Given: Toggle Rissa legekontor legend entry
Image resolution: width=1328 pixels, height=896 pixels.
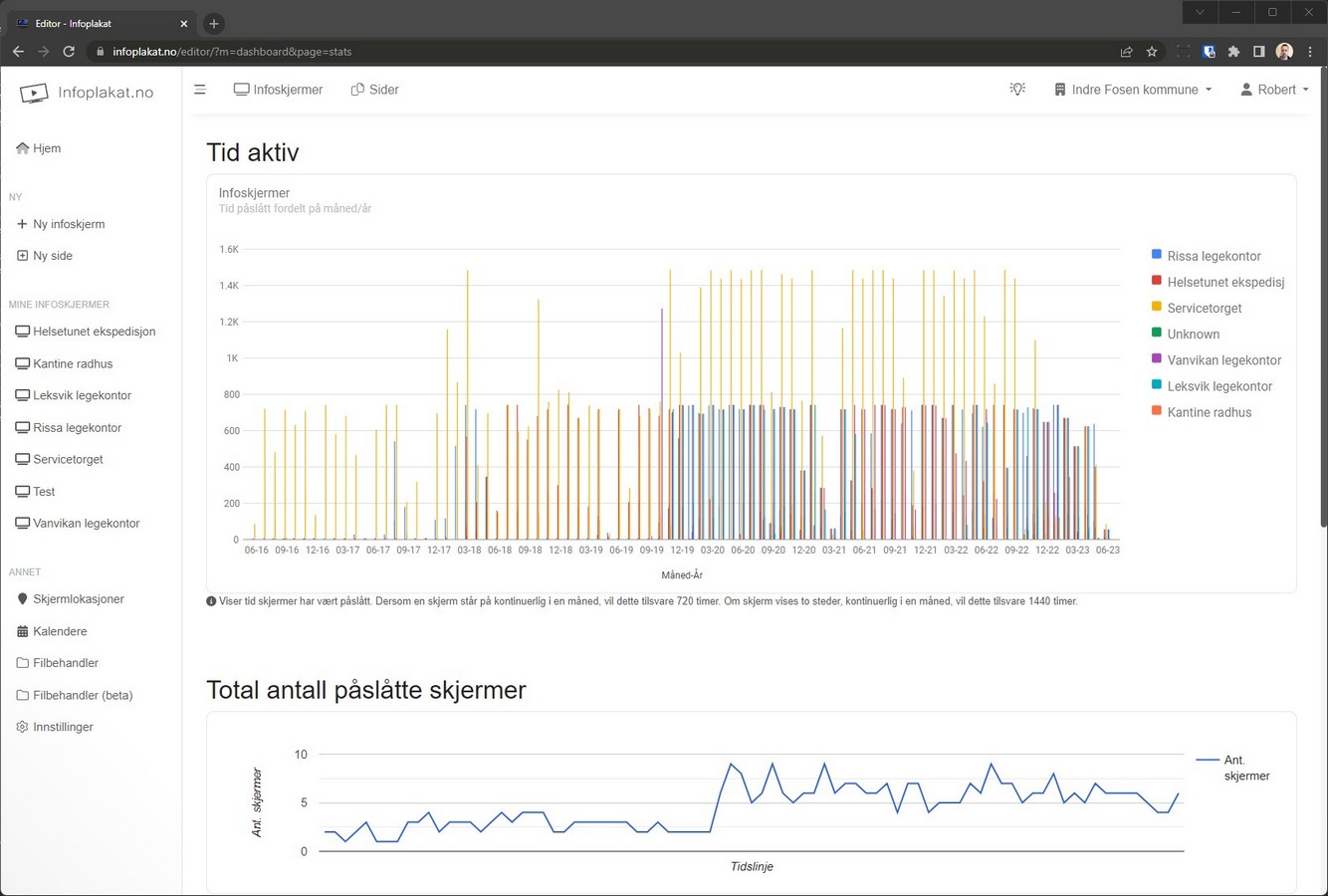Looking at the screenshot, I should [x=1214, y=256].
